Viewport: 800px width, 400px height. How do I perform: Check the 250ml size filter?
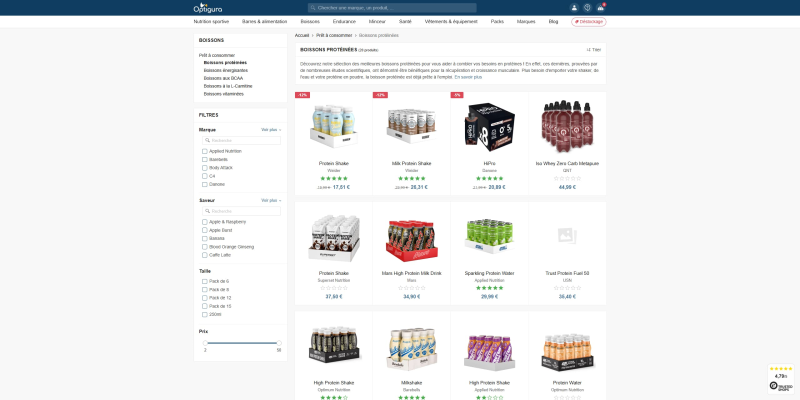[205, 314]
